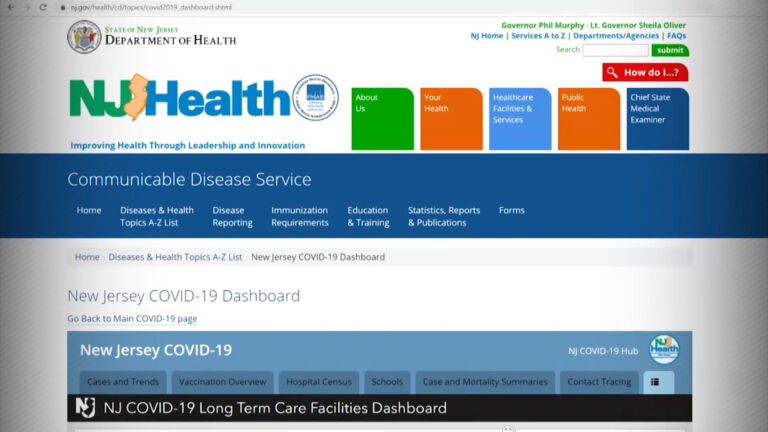Open the How do I...? button
This screenshot has width=768, height=432.
(x=645, y=72)
